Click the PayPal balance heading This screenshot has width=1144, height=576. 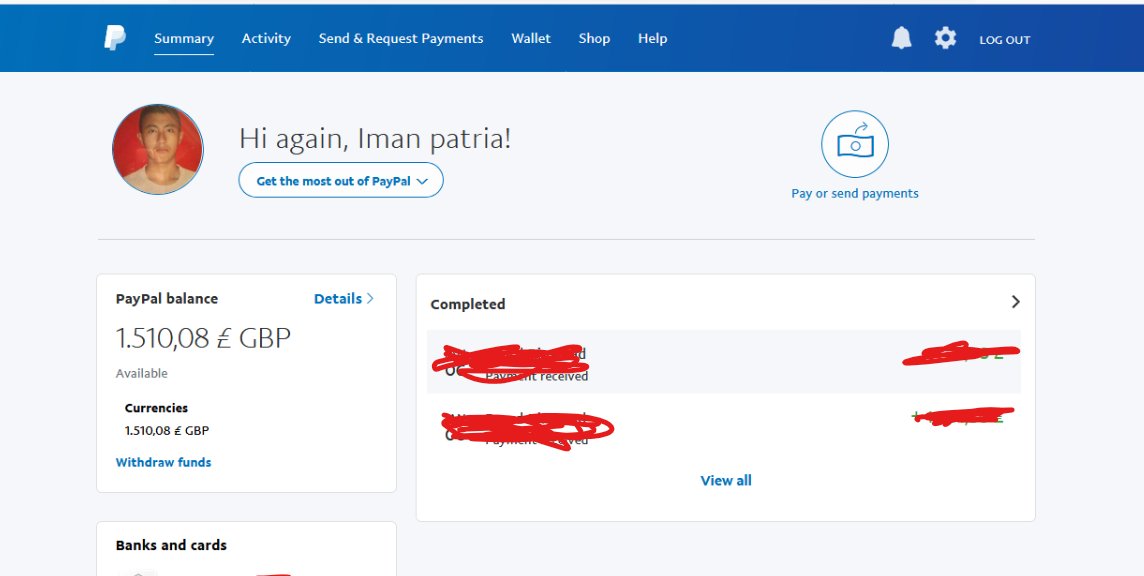tap(166, 299)
